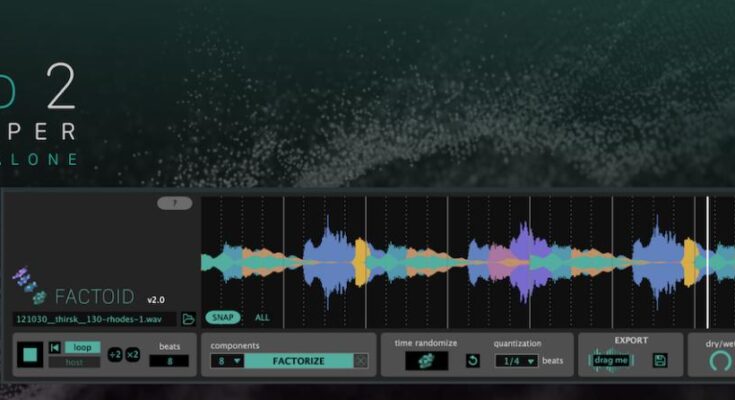
Task: Enable loop playback mode
Action: click(x=83, y=347)
